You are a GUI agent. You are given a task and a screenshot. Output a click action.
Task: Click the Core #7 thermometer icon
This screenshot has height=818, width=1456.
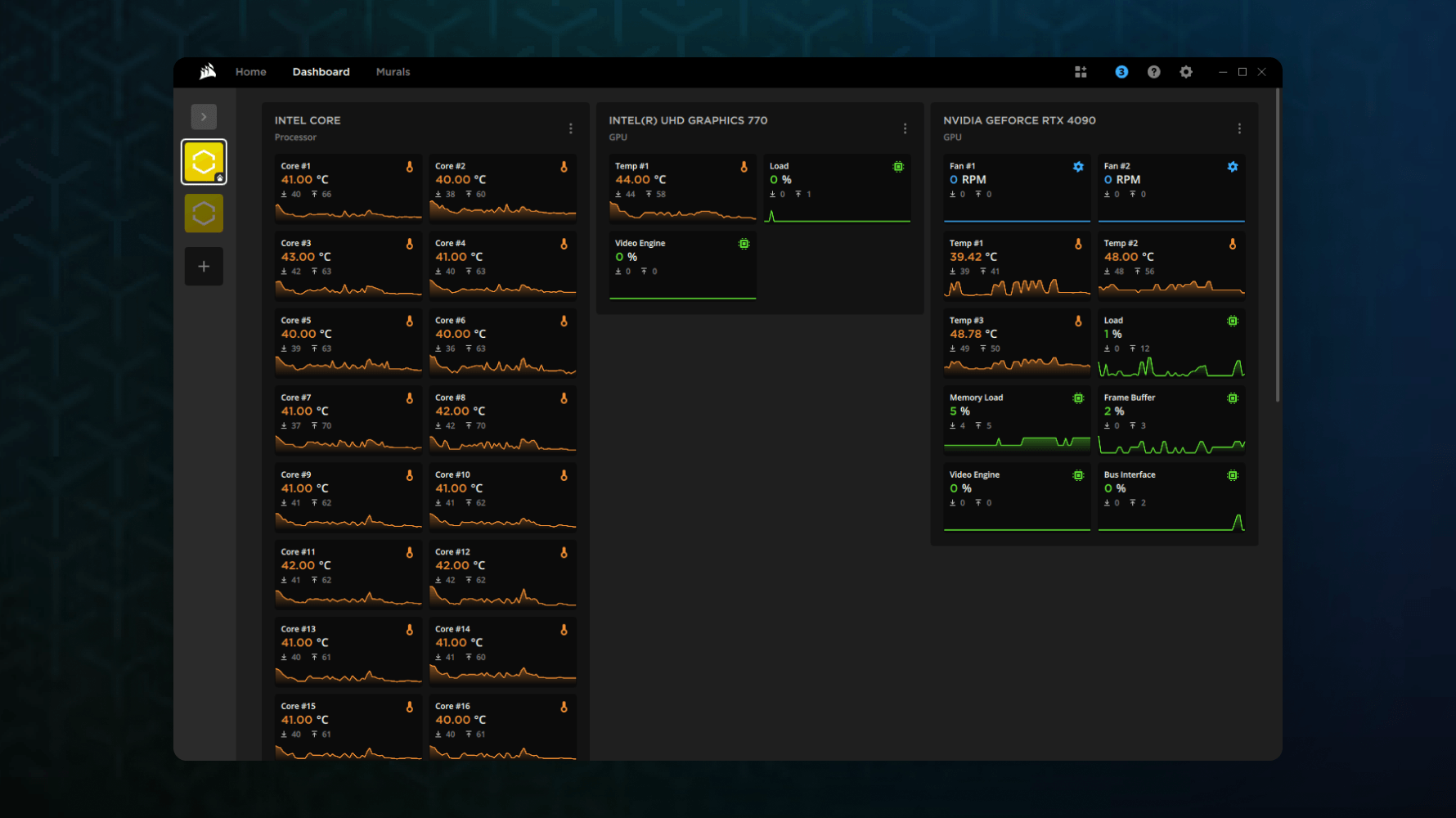[410, 398]
